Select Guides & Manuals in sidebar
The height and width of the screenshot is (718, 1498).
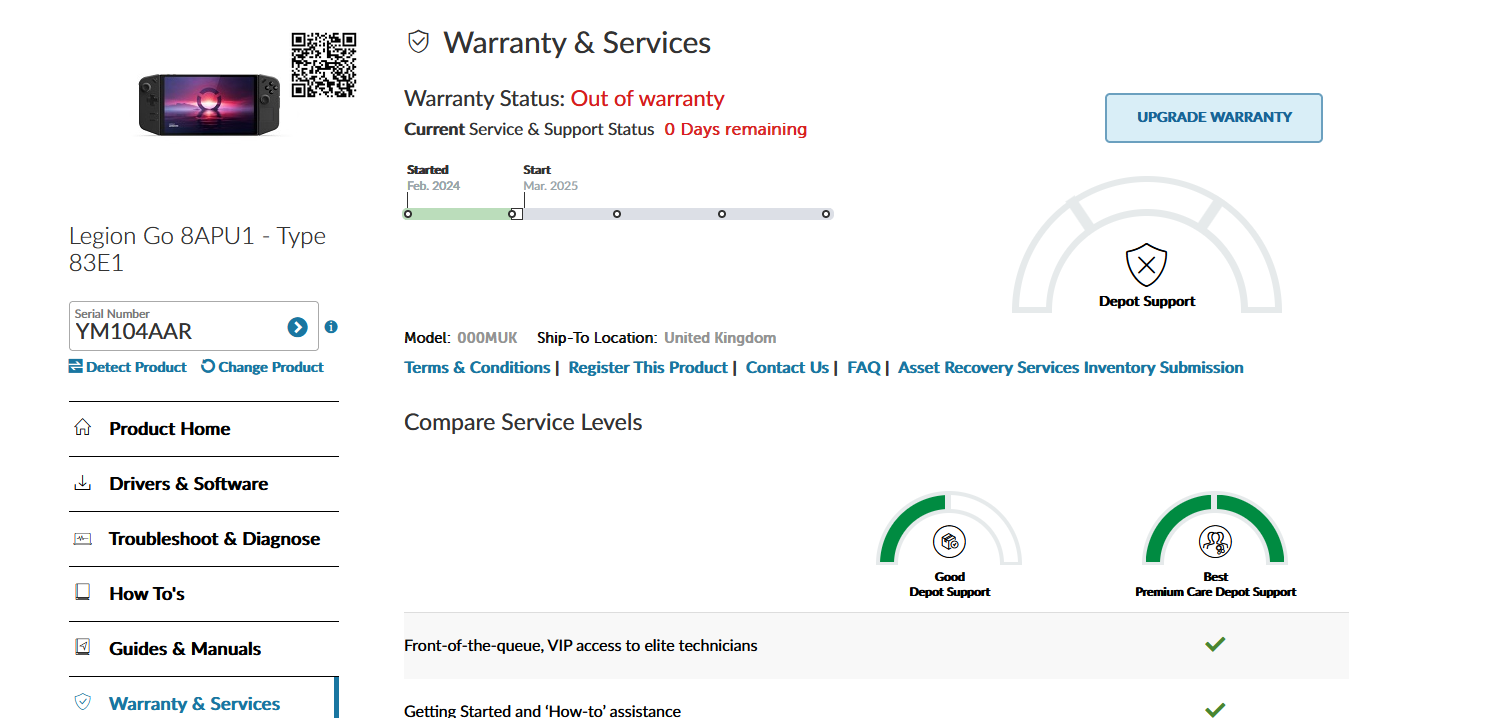[x=184, y=649]
